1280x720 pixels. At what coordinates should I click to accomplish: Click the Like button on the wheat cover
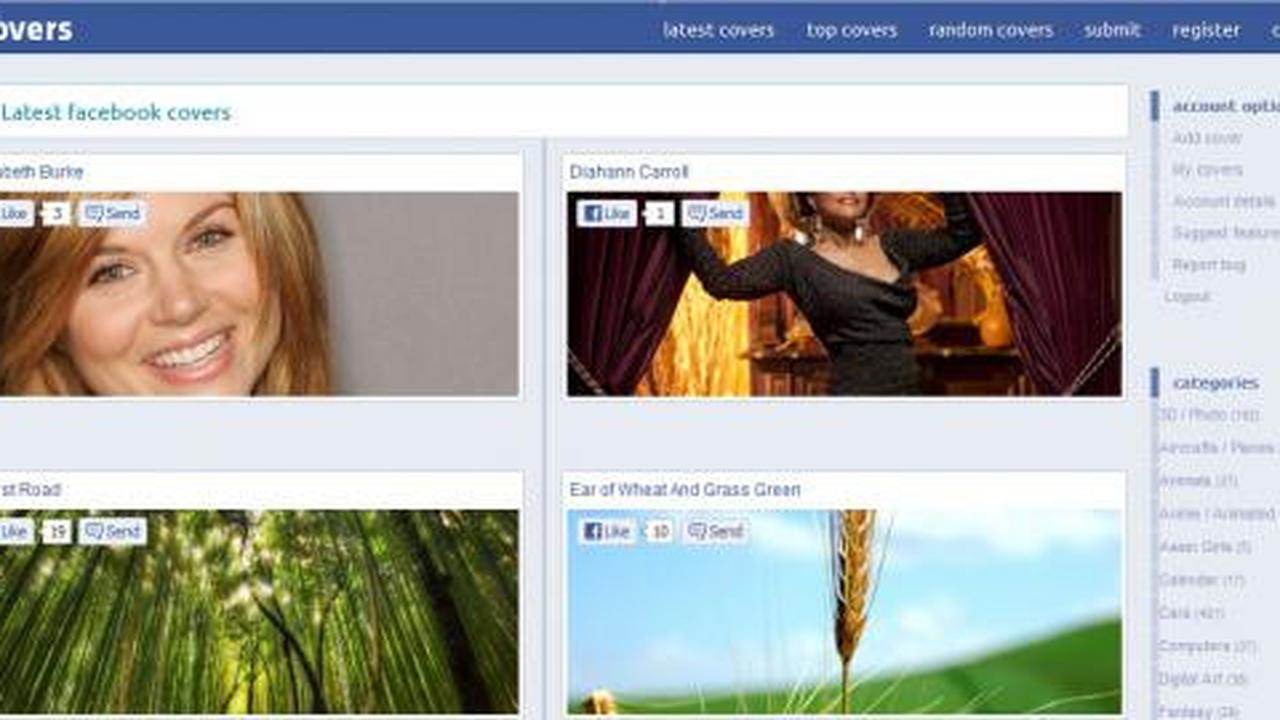(607, 531)
